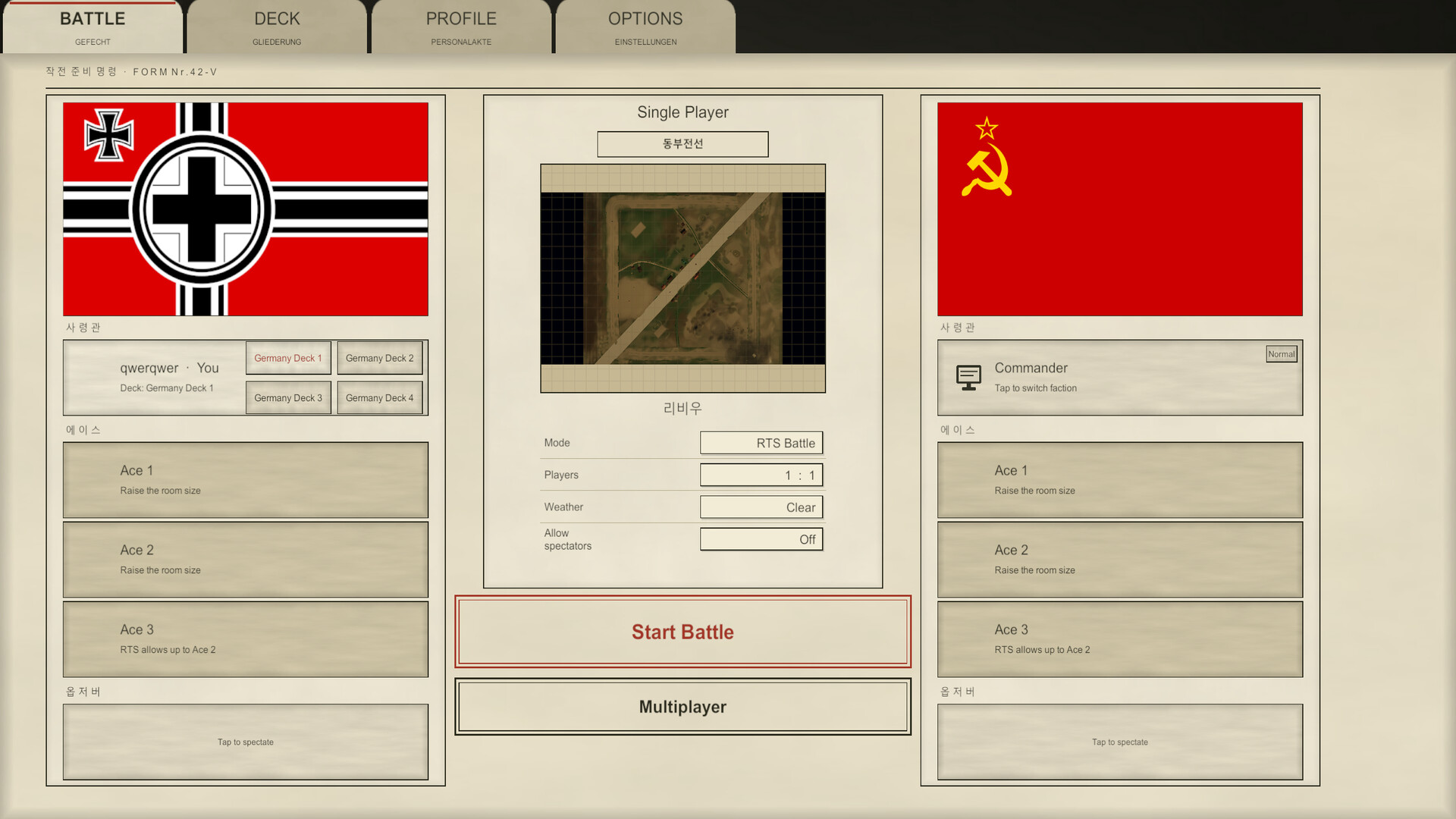This screenshot has width=1456, height=819.
Task: Choose Germany Deck 2
Action: pyautogui.click(x=380, y=358)
